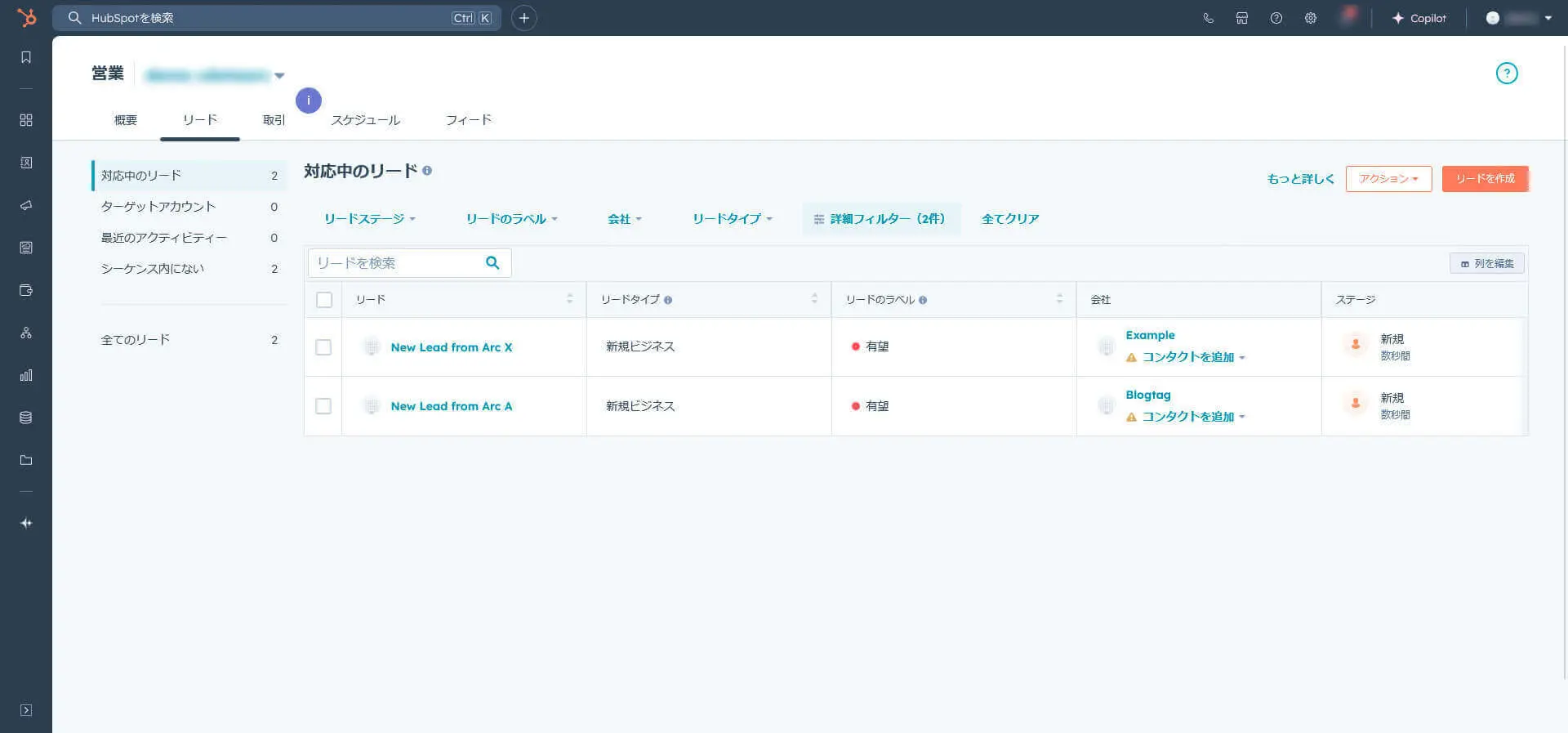Switch to the リード tab
This screenshot has height=733, width=1568.
(x=200, y=120)
